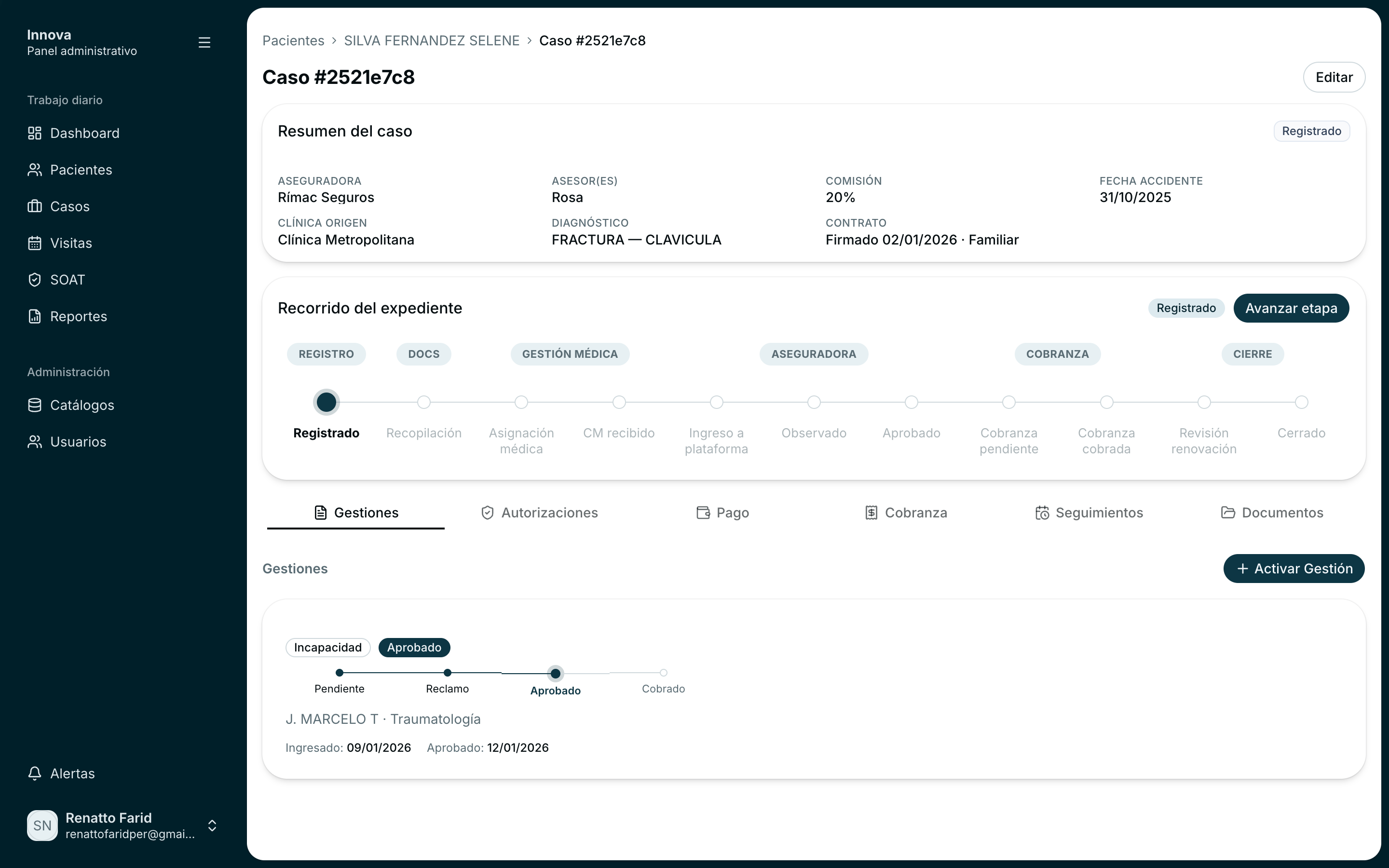Click the fecha accidente "31/10/2025" value

[1135, 198]
